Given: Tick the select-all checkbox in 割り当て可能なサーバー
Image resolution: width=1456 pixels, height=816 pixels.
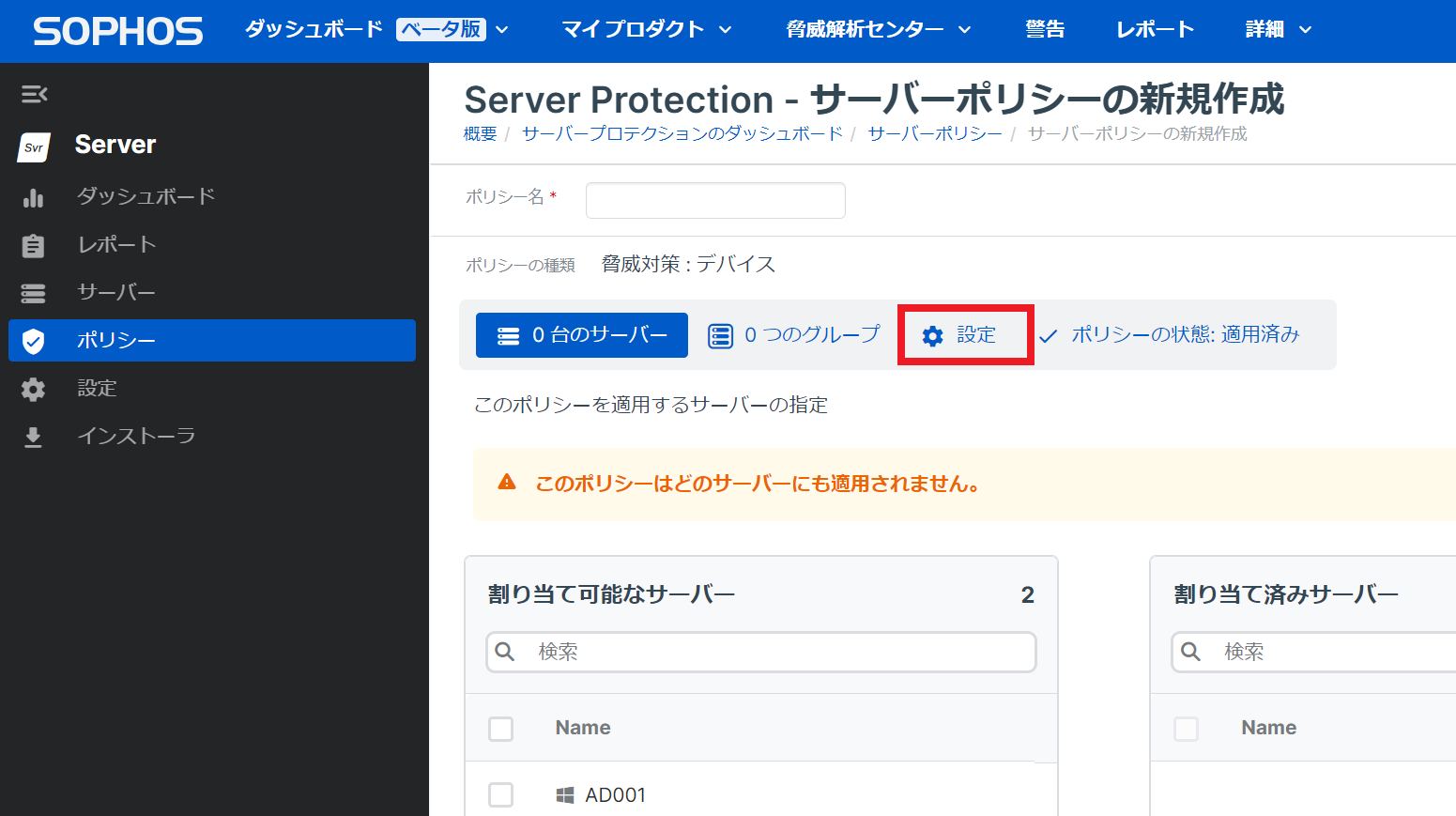Looking at the screenshot, I should click(501, 729).
